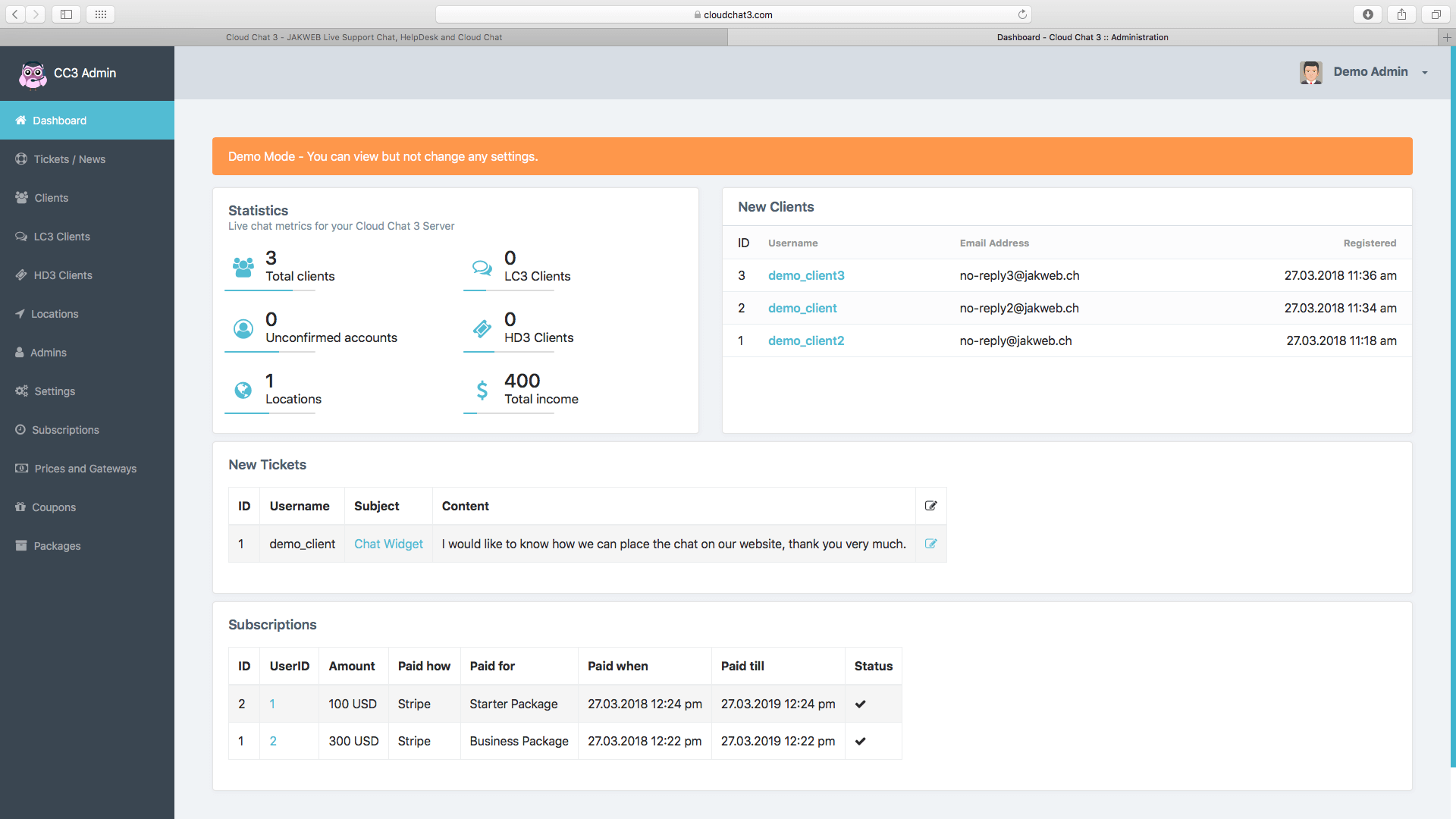
Task: Open the browser sidebar toggle
Action: coord(67,14)
